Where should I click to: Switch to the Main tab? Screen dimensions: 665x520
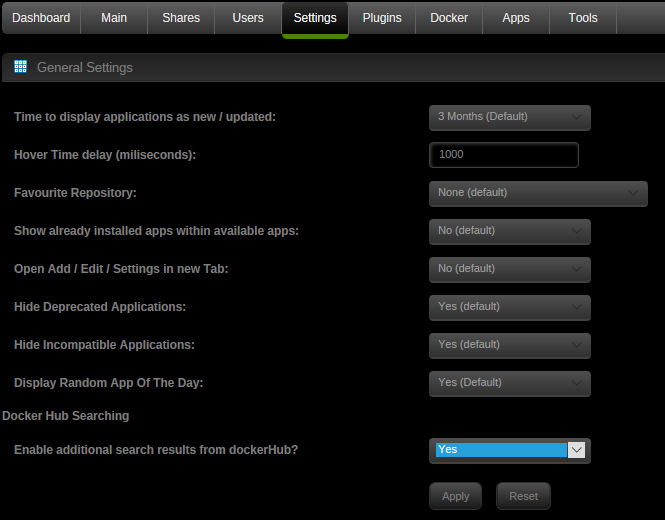pyautogui.click(x=114, y=18)
